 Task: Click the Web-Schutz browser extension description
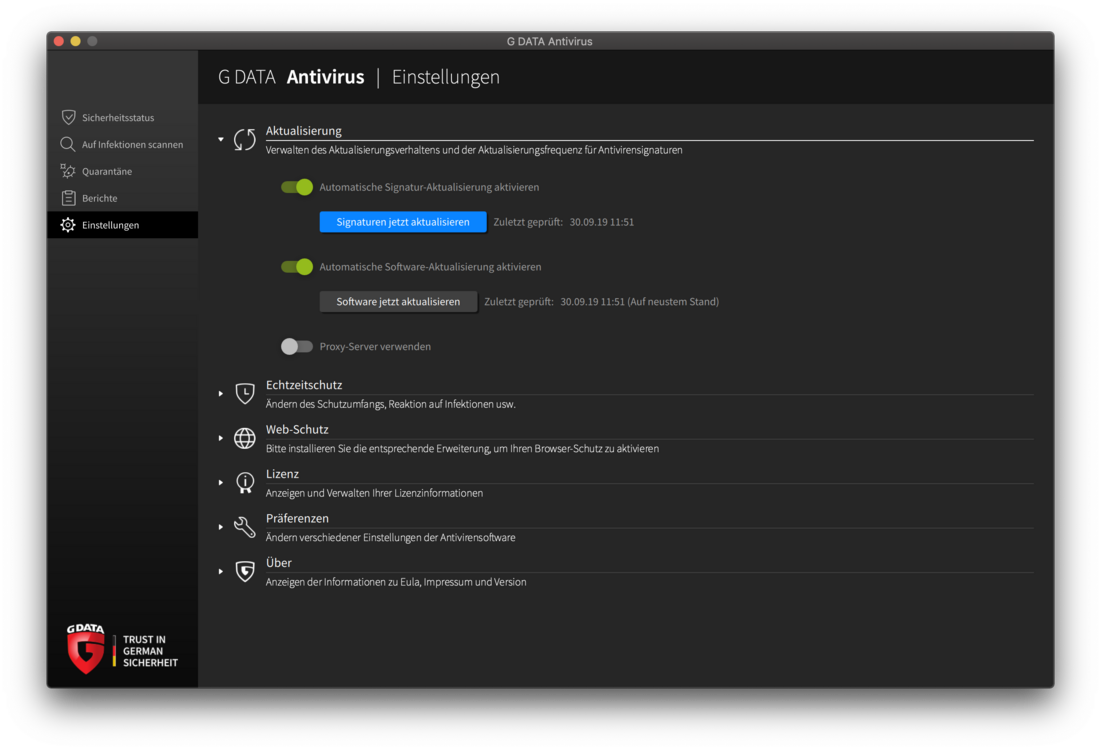(x=462, y=449)
